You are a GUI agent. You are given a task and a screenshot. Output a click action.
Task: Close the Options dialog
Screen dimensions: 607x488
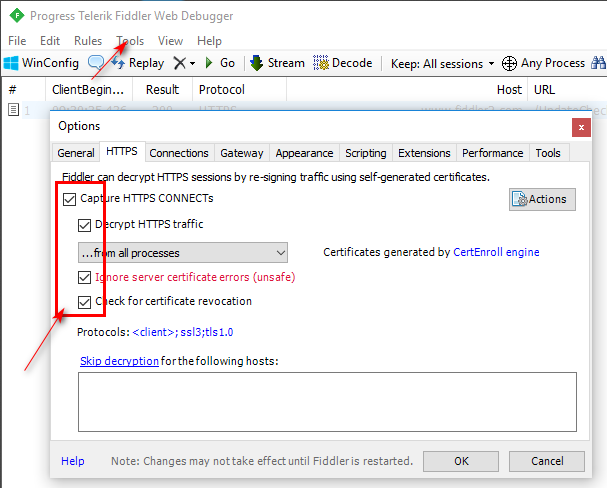[581, 127]
